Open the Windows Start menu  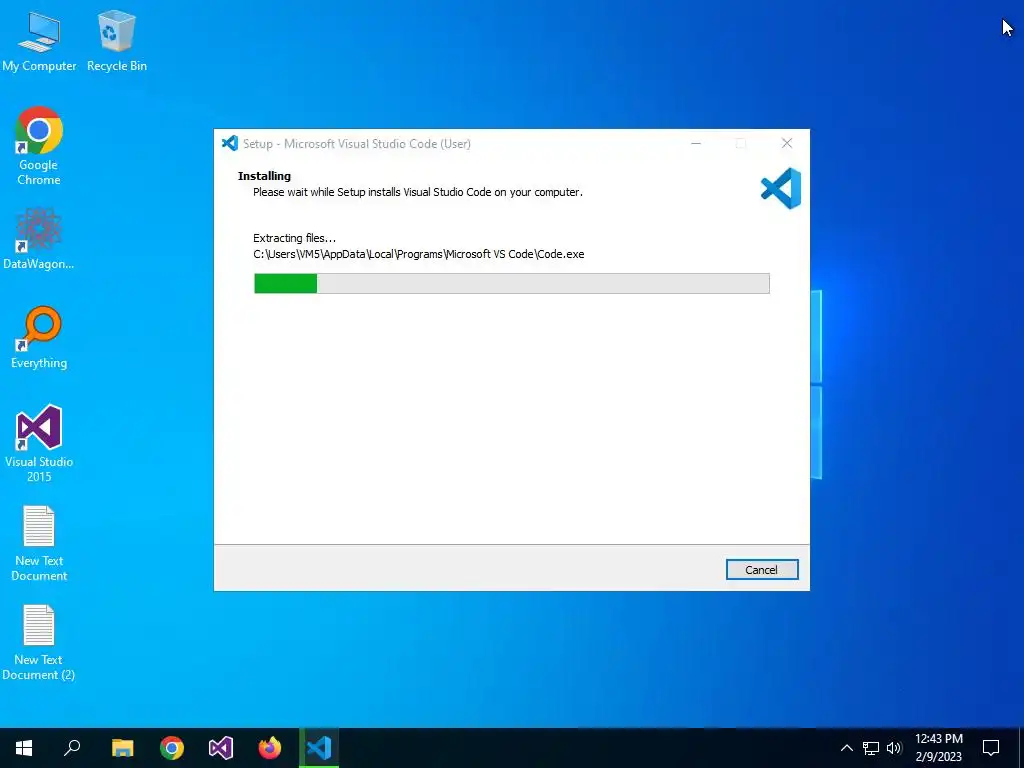[x=24, y=748]
